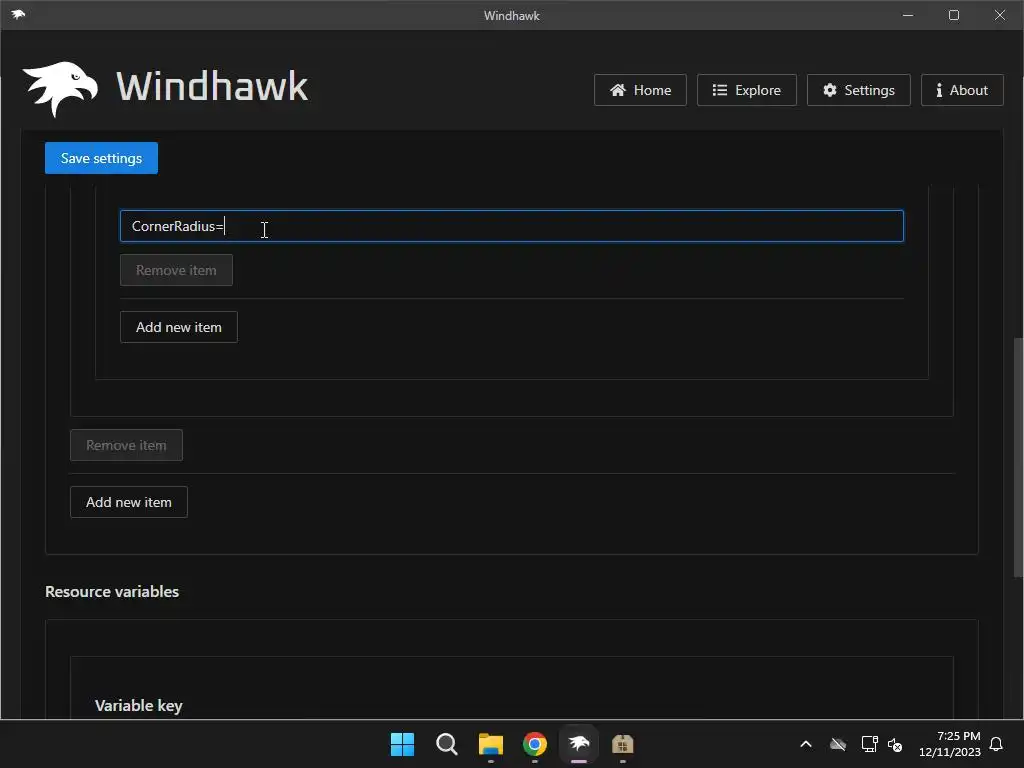Close the Windhawk window
1024x768 pixels.
(1000, 15)
